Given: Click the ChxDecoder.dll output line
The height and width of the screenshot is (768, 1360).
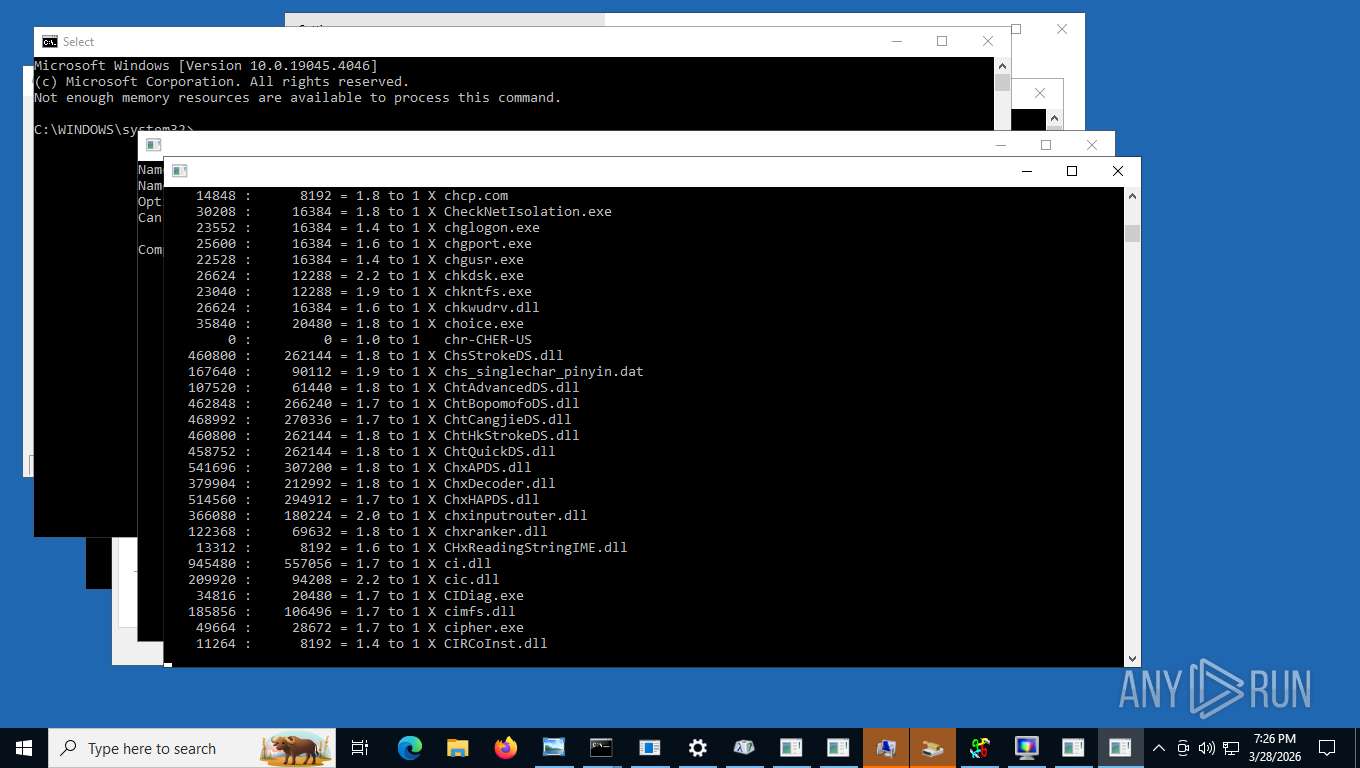Looking at the screenshot, I should [x=371, y=483].
